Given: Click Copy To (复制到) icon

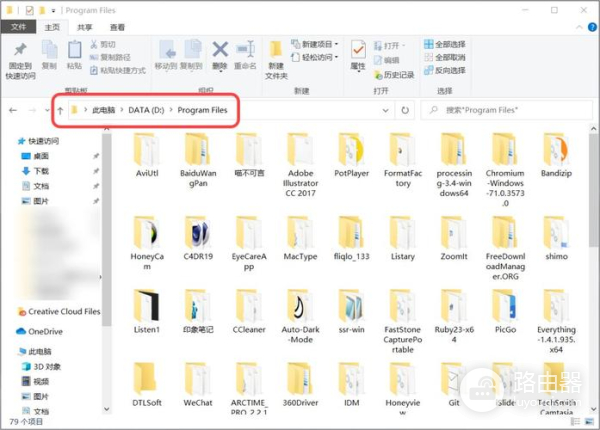Looking at the screenshot, I should pos(191,55).
